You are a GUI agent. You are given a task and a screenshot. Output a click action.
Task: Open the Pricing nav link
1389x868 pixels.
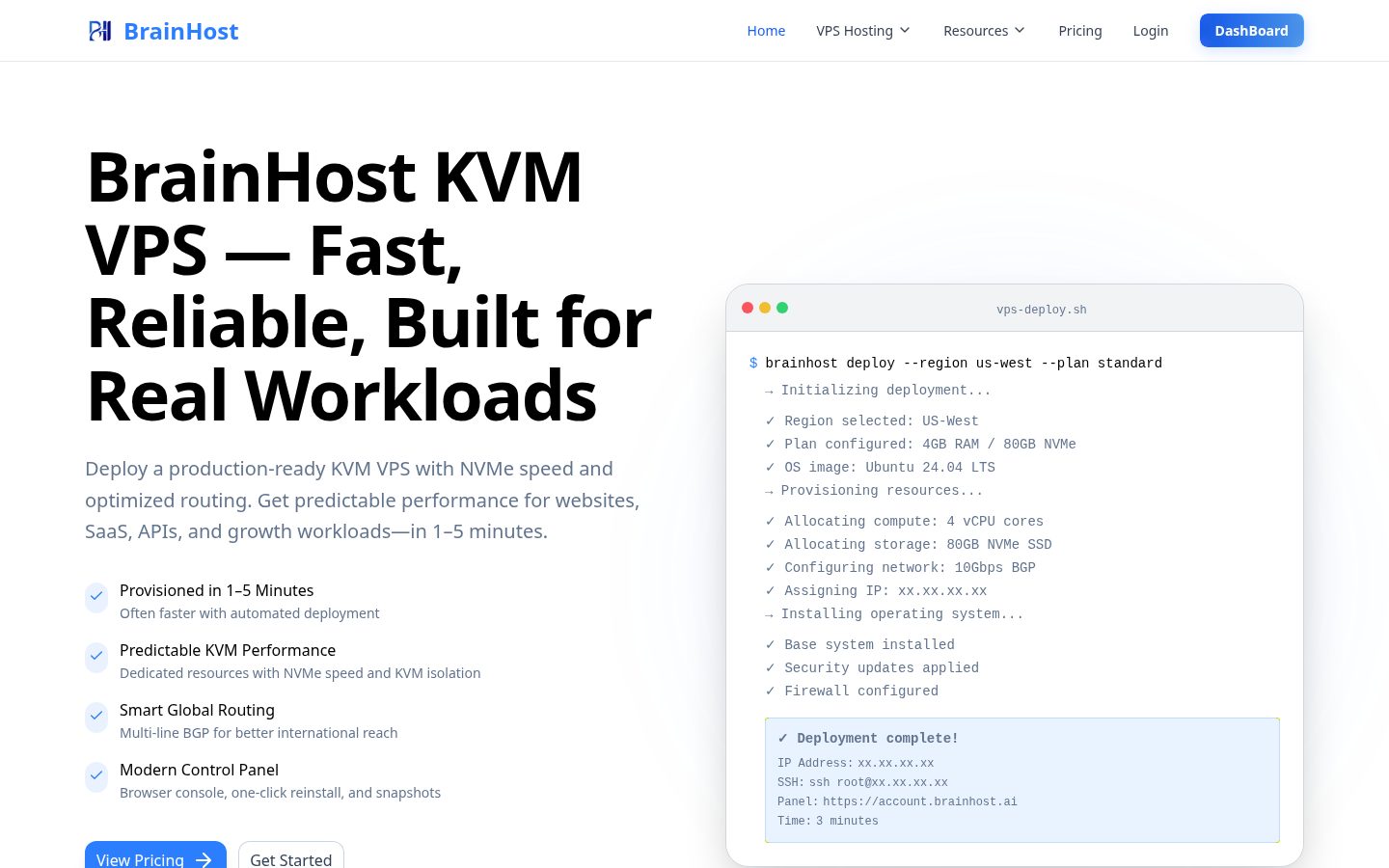point(1080,31)
